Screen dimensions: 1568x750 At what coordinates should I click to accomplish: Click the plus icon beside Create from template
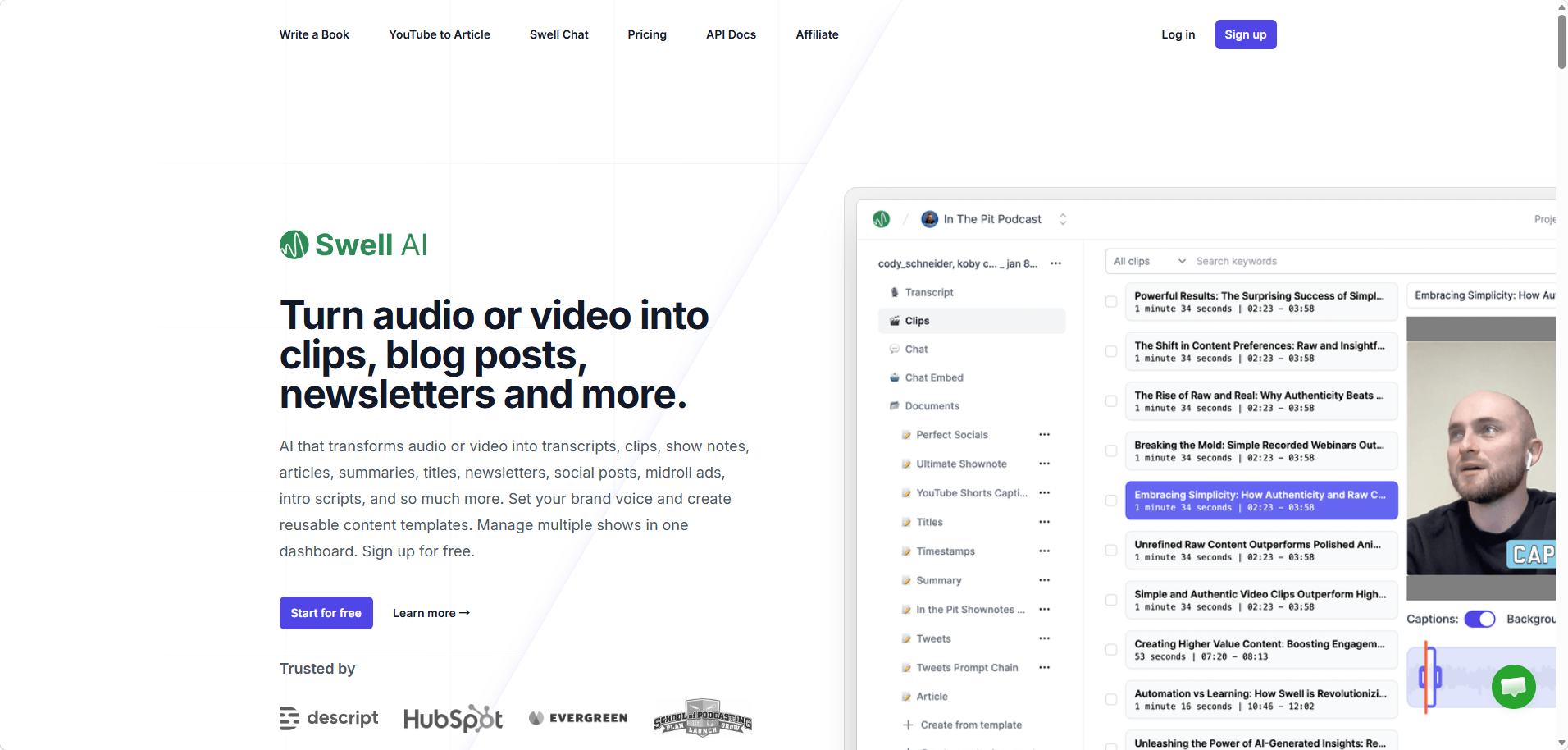click(908, 725)
